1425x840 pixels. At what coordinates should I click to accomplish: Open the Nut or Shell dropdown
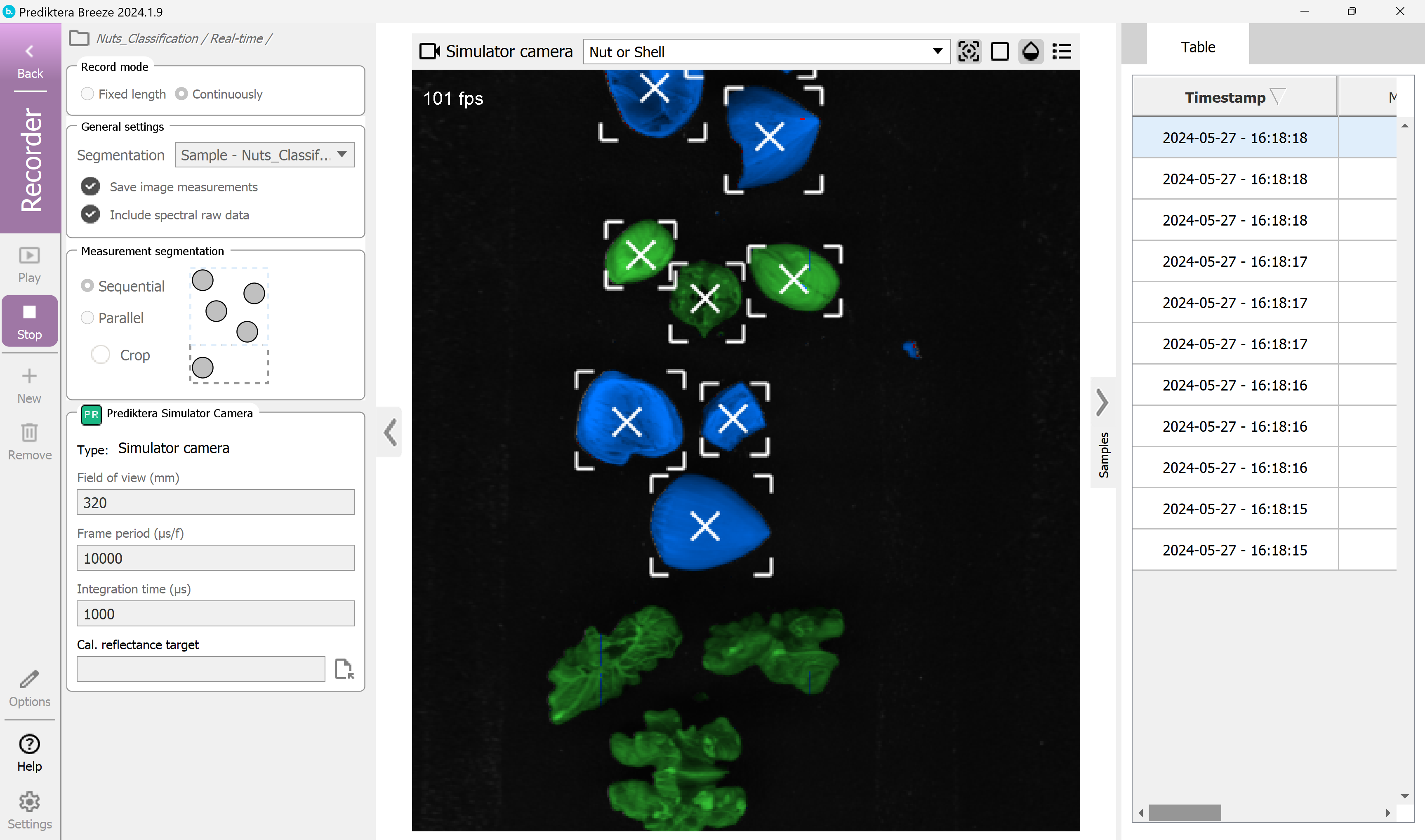pos(767,52)
